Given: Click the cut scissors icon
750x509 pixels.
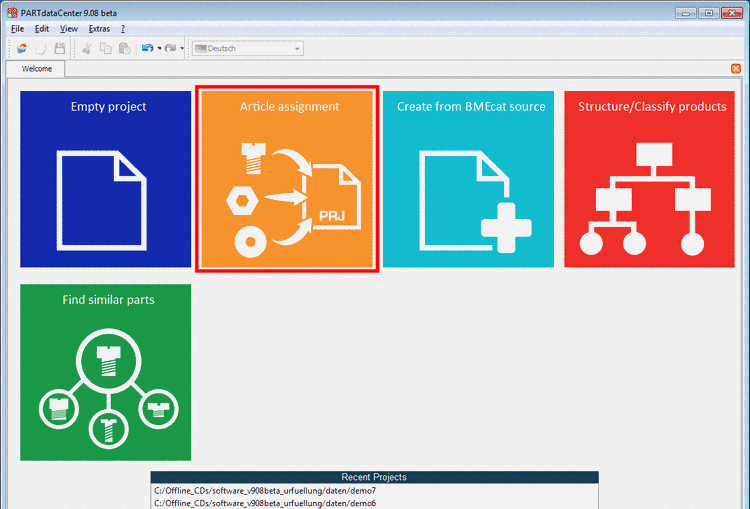Looking at the screenshot, I should [87, 48].
